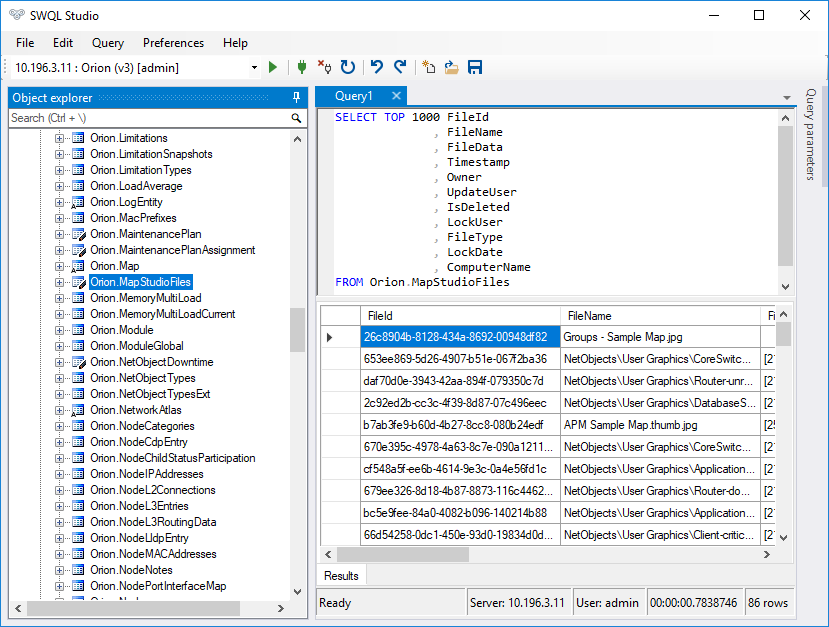Click the '86 rows' status bar entry

coord(768,603)
